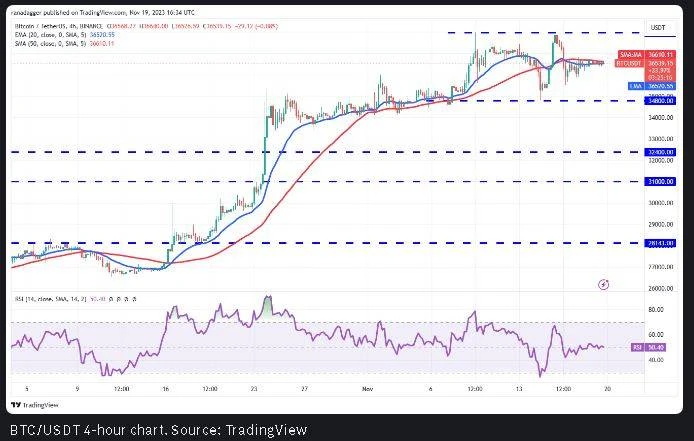
Task: Click the 16 date label on the time axis
Action: tap(166, 389)
